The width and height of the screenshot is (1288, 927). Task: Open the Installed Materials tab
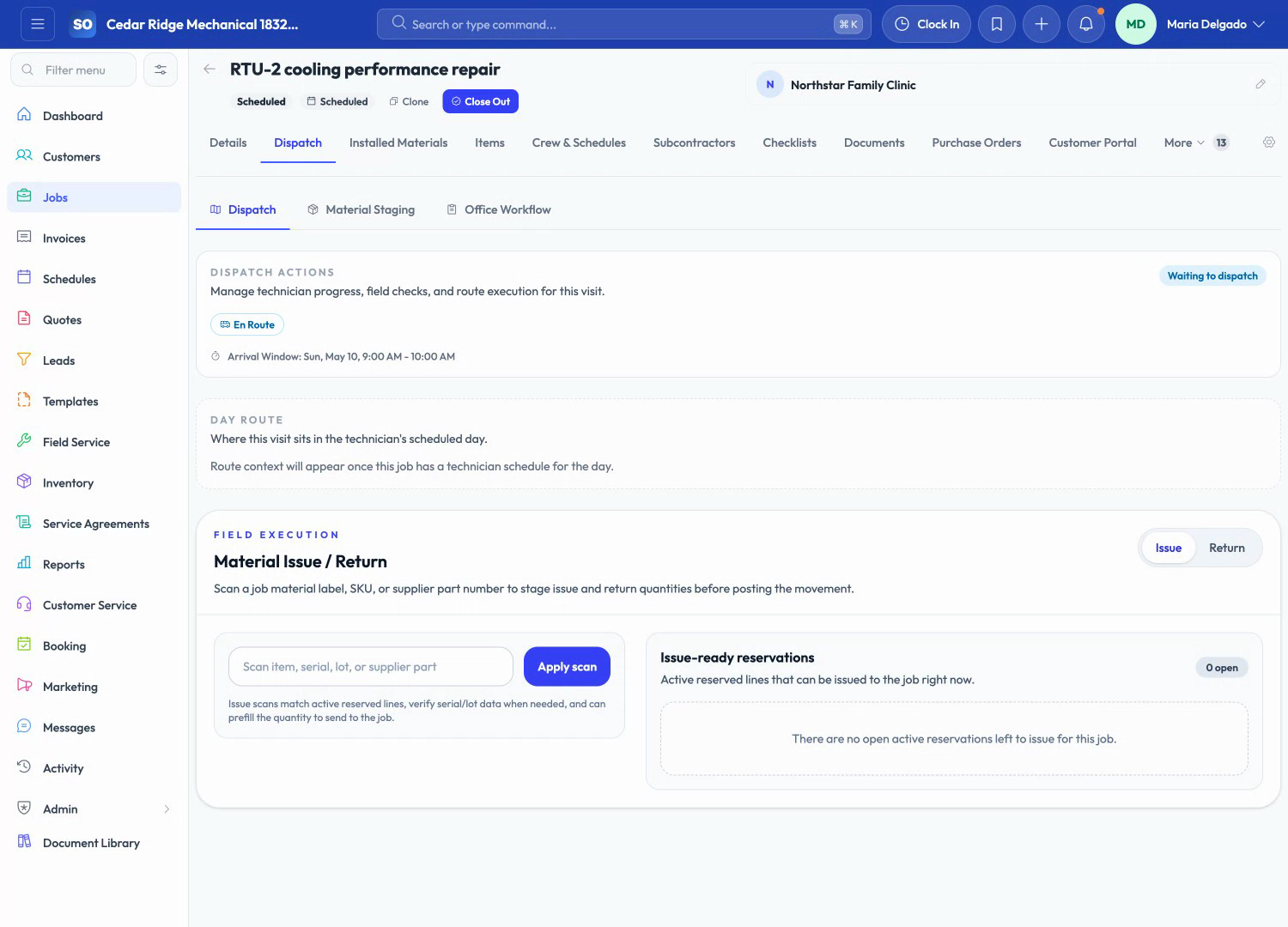398,142
